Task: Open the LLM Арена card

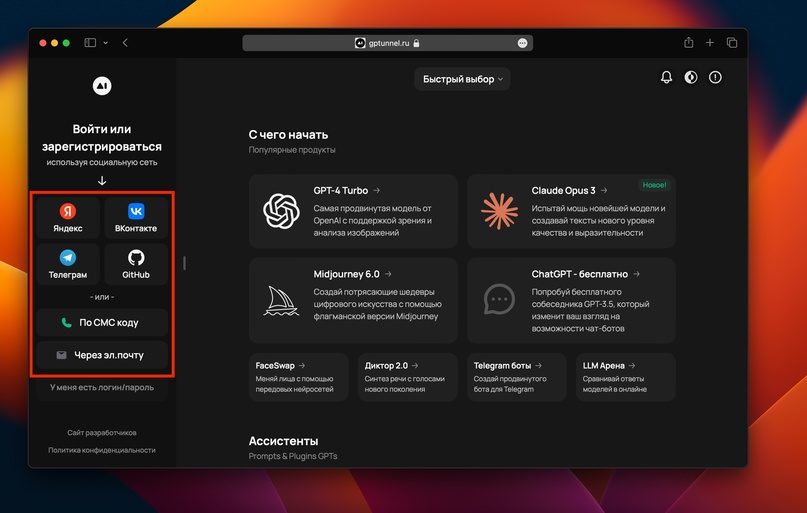Action: [x=626, y=377]
